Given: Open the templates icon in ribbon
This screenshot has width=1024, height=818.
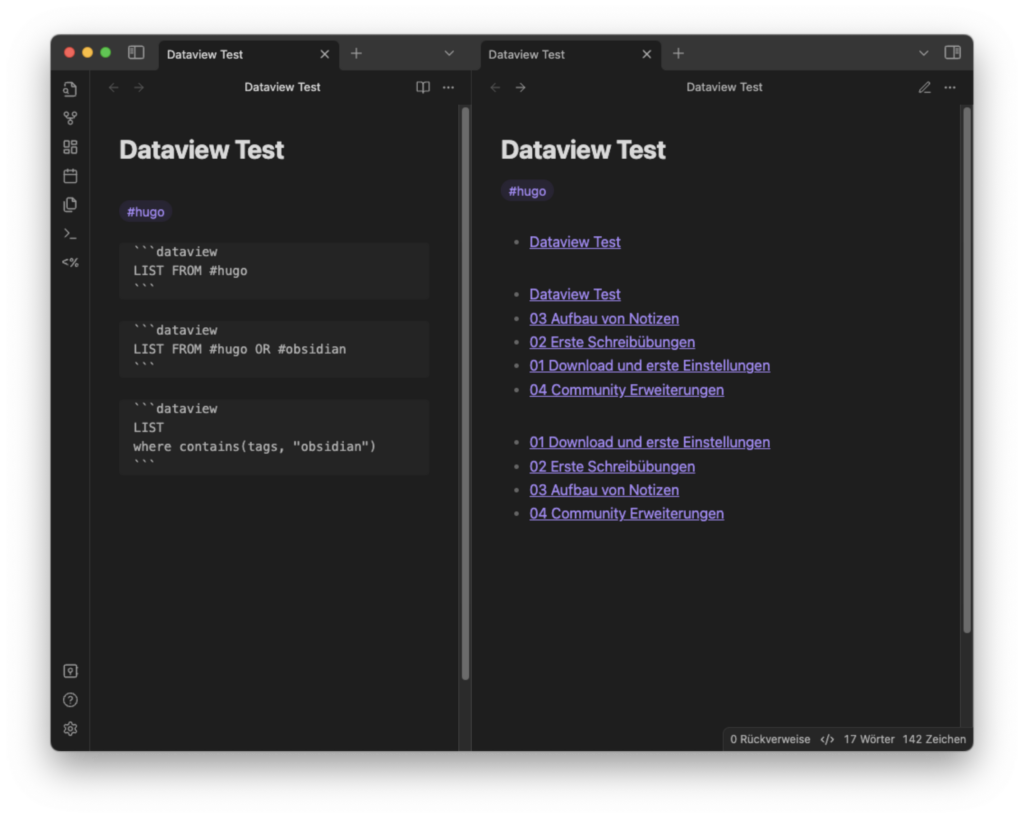Looking at the screenshot, I should point(71,205).
